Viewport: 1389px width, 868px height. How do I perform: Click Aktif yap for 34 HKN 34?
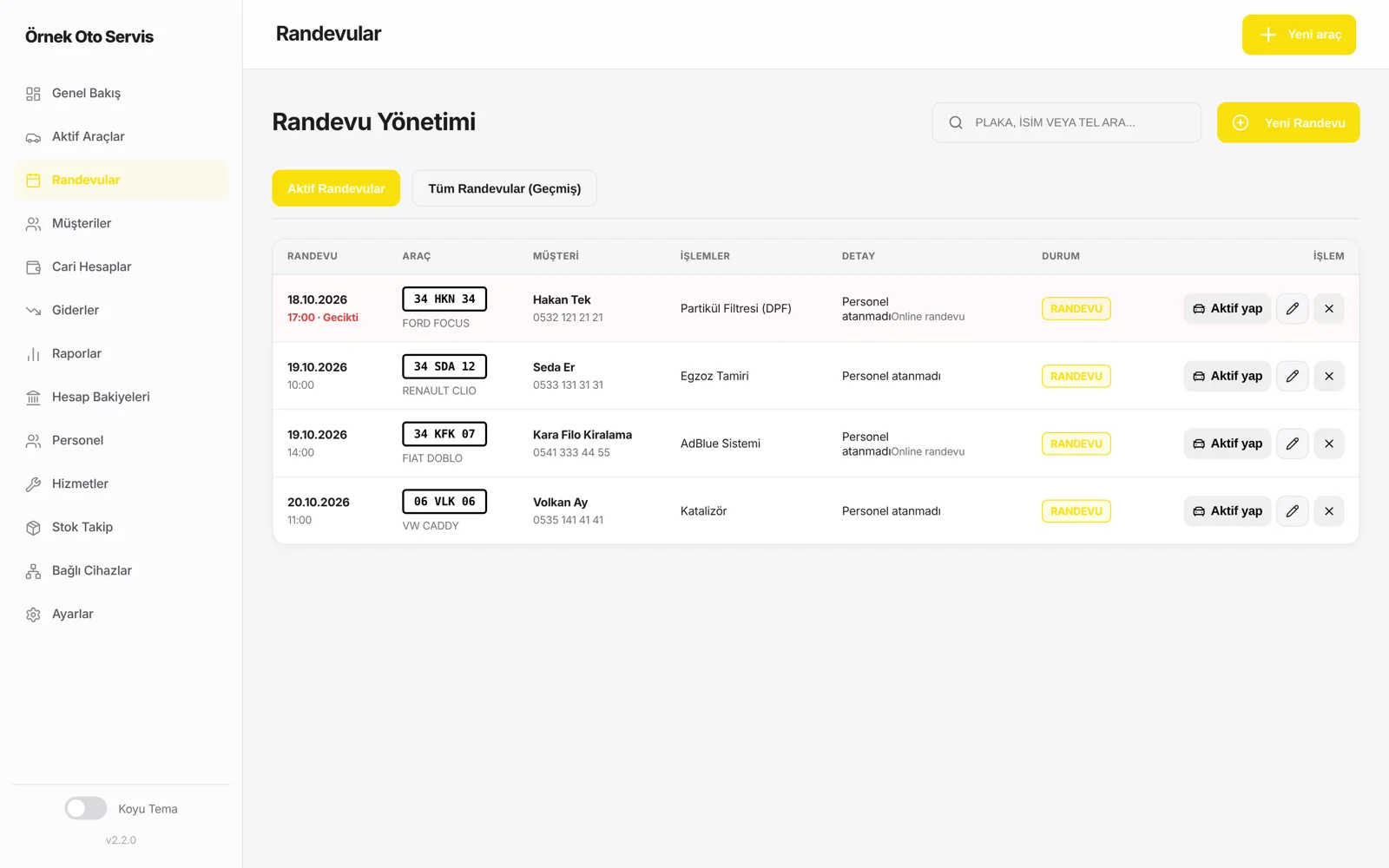click(x=1228, y=308)
